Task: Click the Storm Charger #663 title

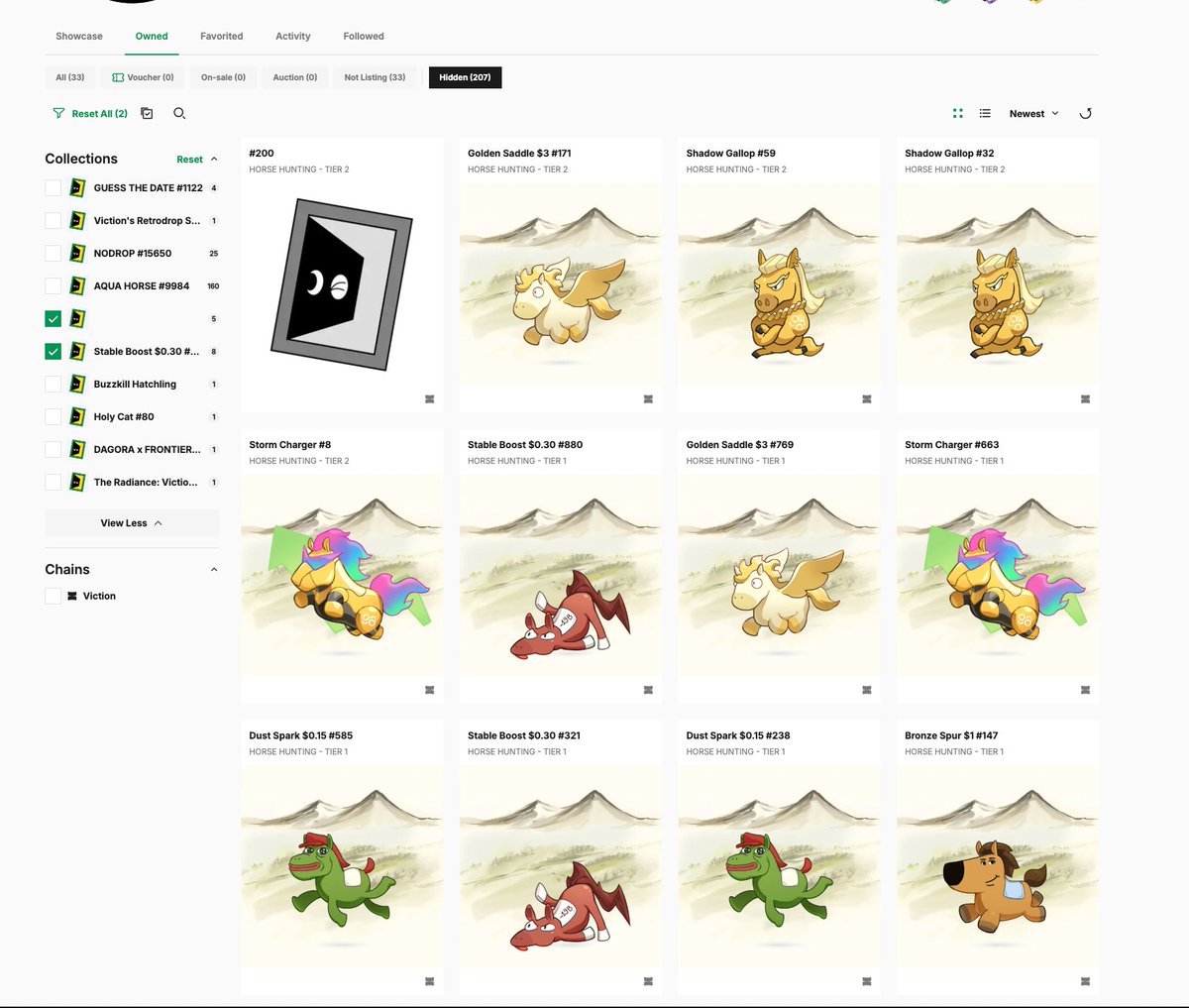Action: pos(952,445)
